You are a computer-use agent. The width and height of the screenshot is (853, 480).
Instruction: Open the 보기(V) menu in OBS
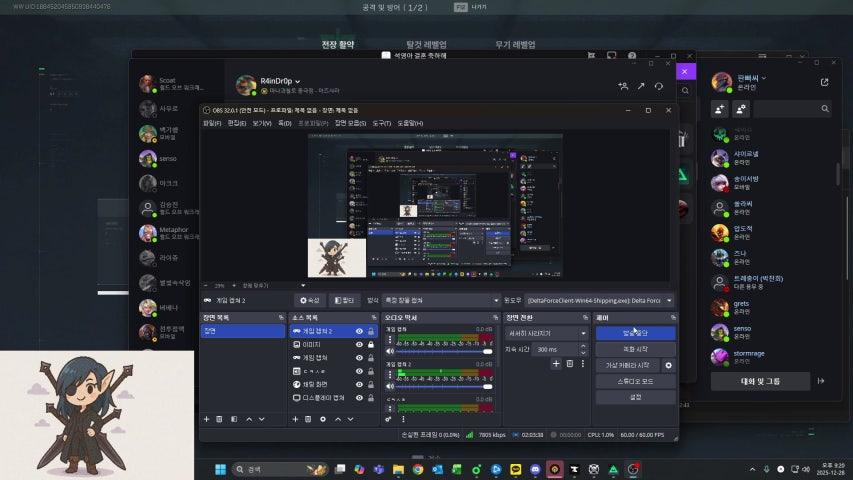pos(262,124)
